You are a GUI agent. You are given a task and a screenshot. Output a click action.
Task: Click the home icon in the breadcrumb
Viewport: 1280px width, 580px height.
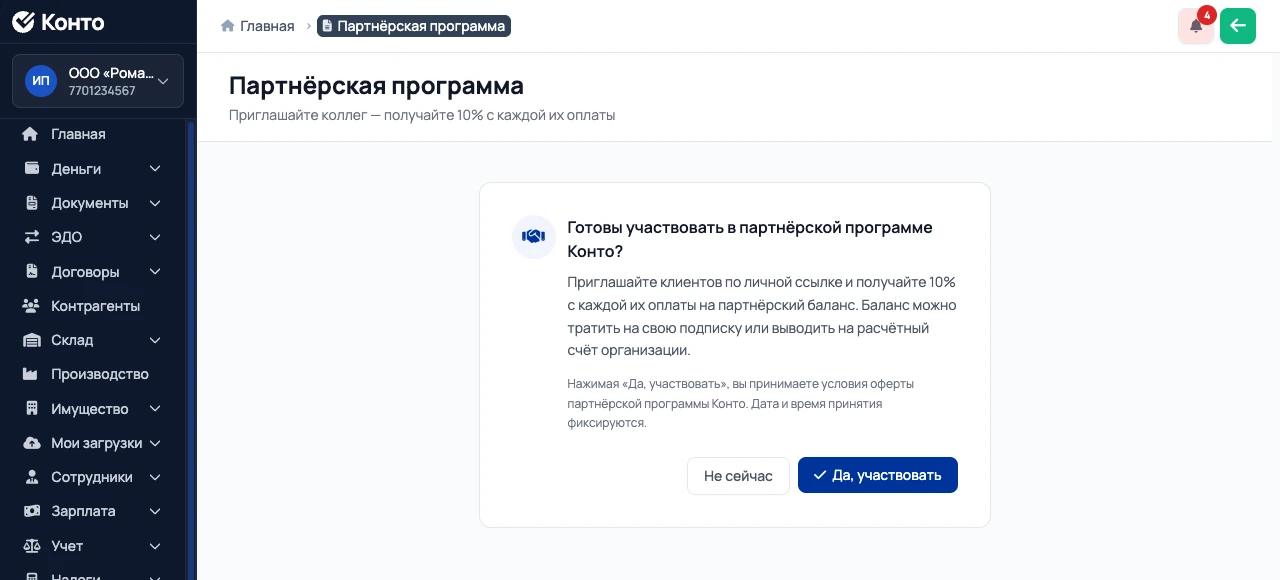click(x=228, y=26)
